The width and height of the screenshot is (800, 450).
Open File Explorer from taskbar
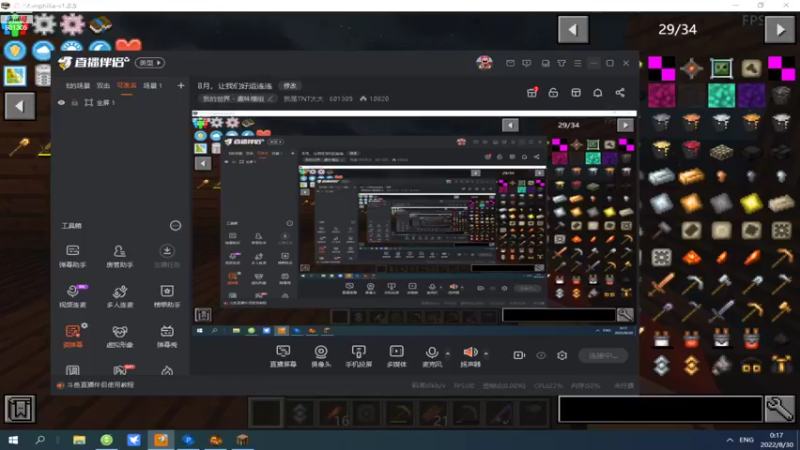79,439
